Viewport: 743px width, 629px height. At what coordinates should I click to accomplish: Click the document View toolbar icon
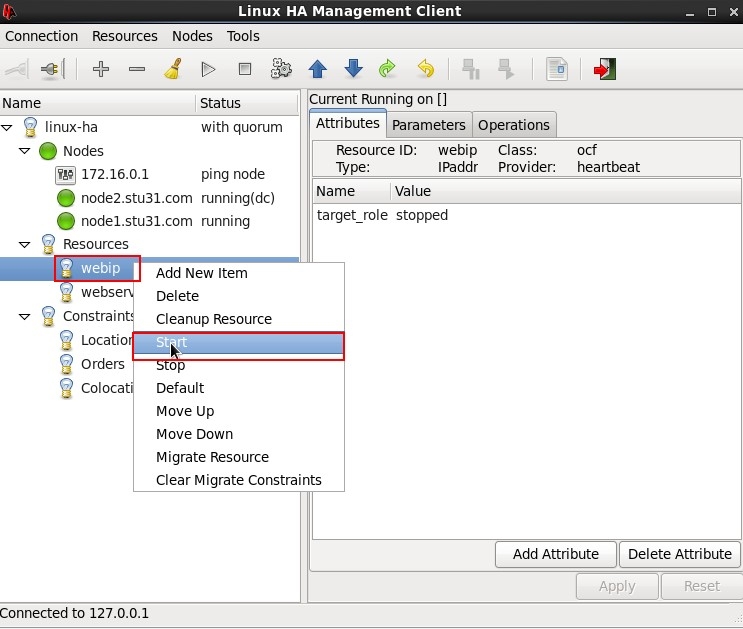click(557, 69)
